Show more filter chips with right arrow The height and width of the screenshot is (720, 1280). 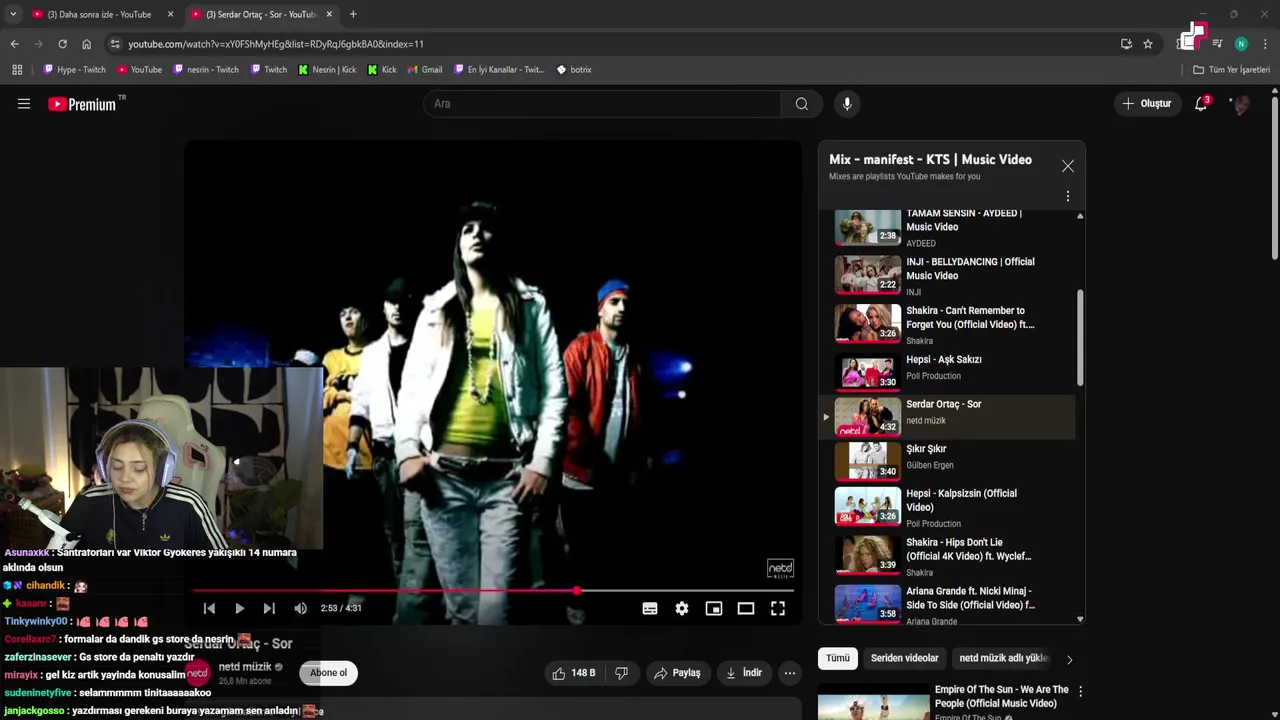tap(1069, 659)
